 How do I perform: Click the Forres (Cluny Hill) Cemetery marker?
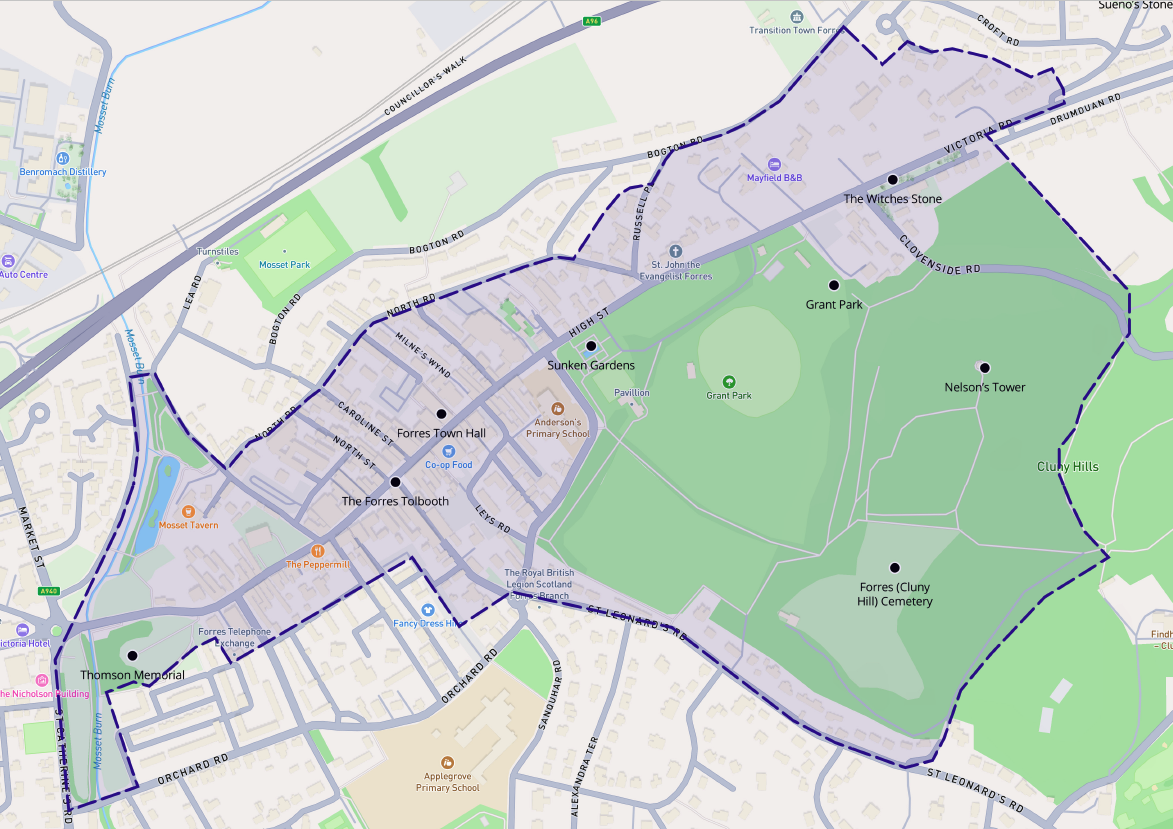pyautogui.click(x=895, y=566)
